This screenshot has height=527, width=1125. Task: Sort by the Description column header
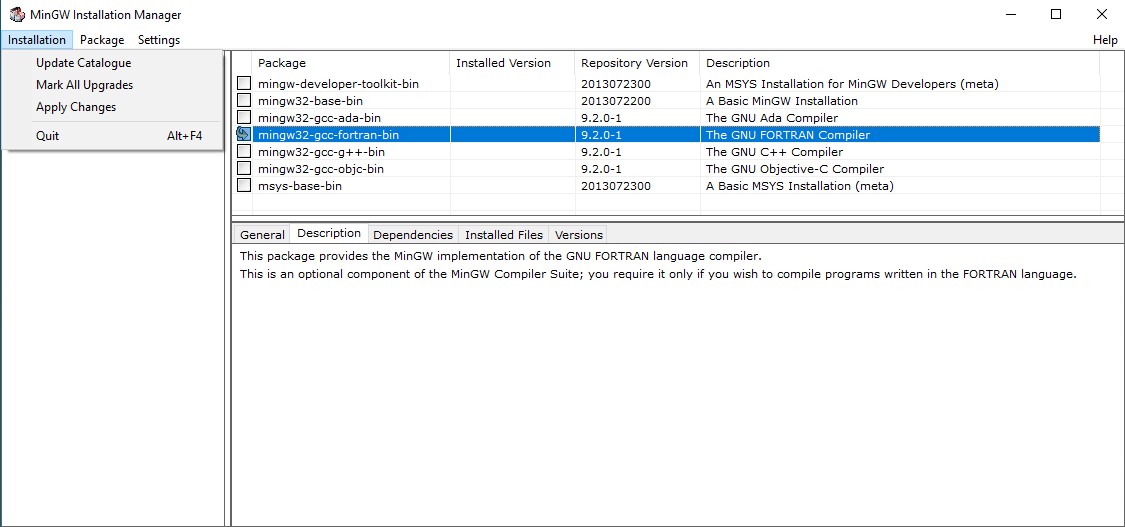(900, 63)
